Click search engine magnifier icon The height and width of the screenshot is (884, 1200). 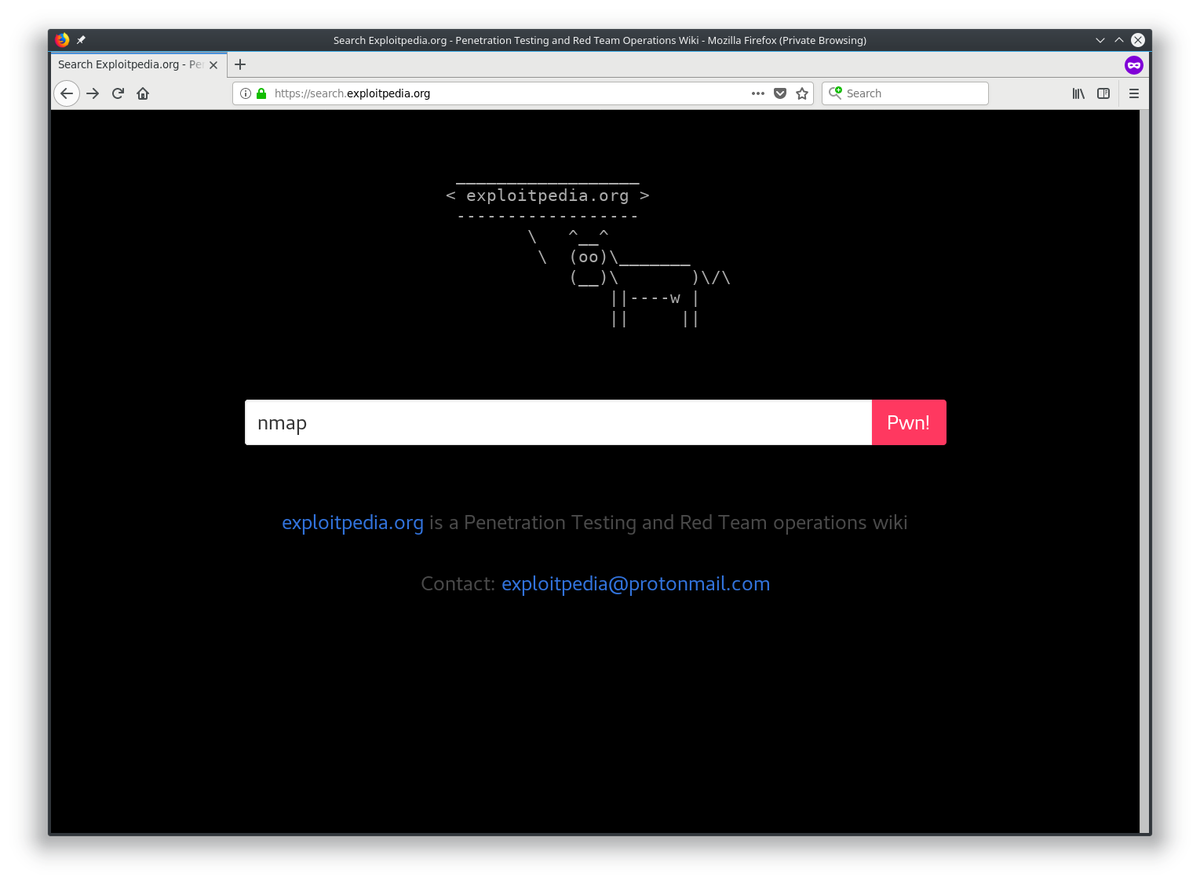(x=836, y=93)
